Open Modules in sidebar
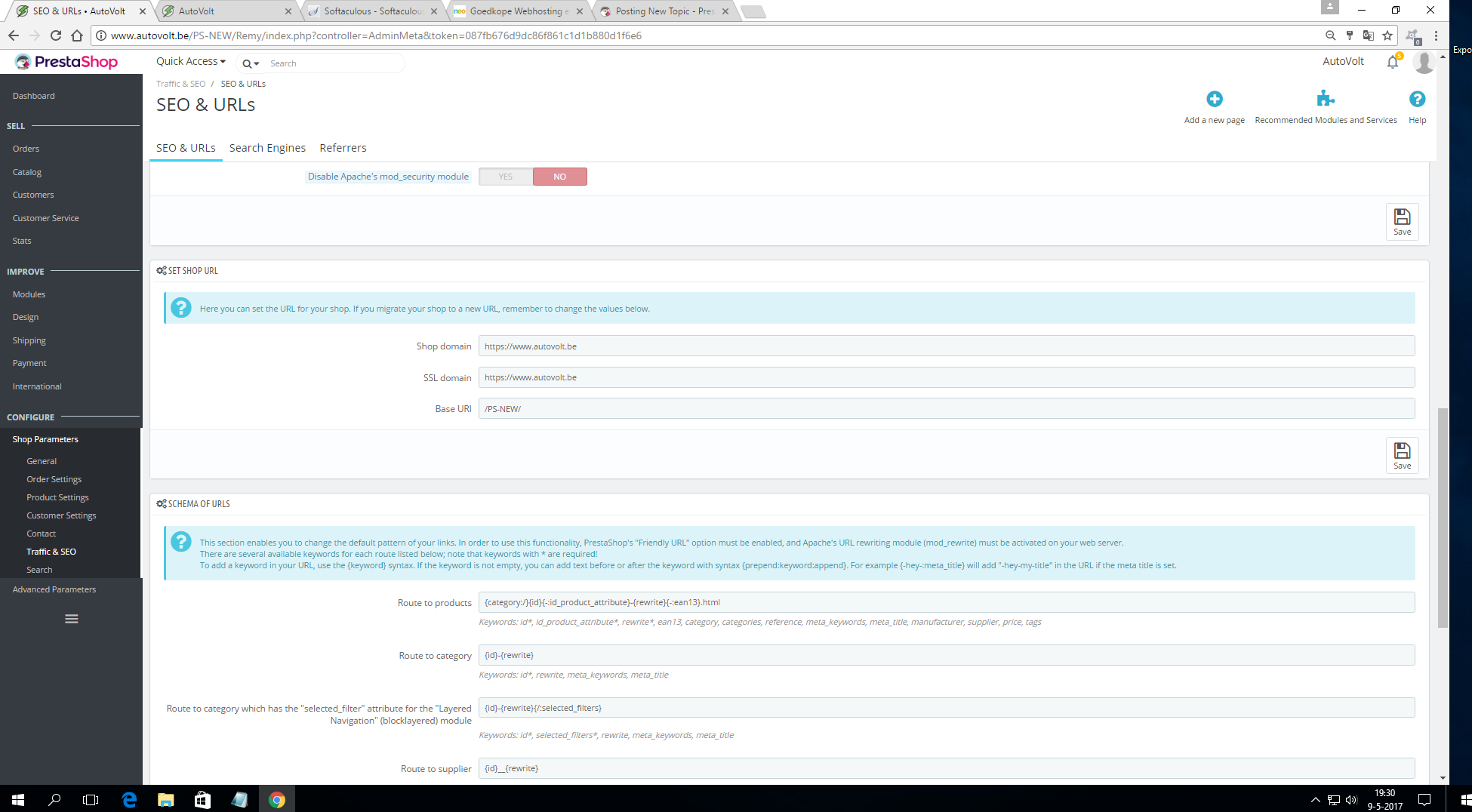Viewport: 1472px width, 812px height. pos(29,294)
